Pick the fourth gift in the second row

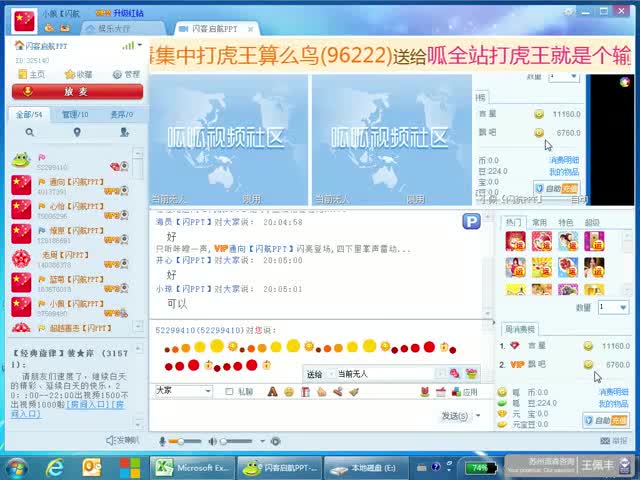click(594, 268)
